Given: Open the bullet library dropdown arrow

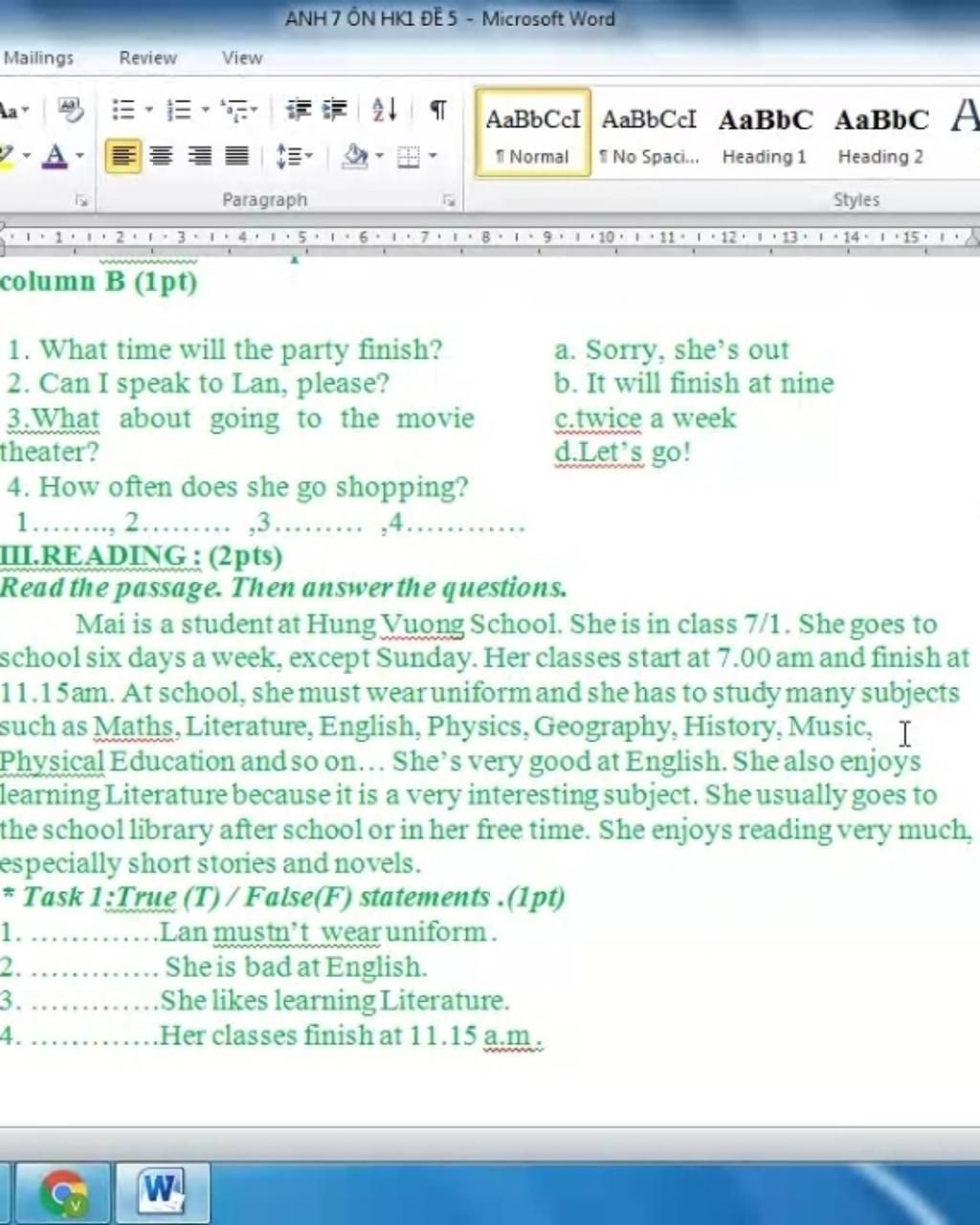Looking at the screenshot, I should [149, 111].
